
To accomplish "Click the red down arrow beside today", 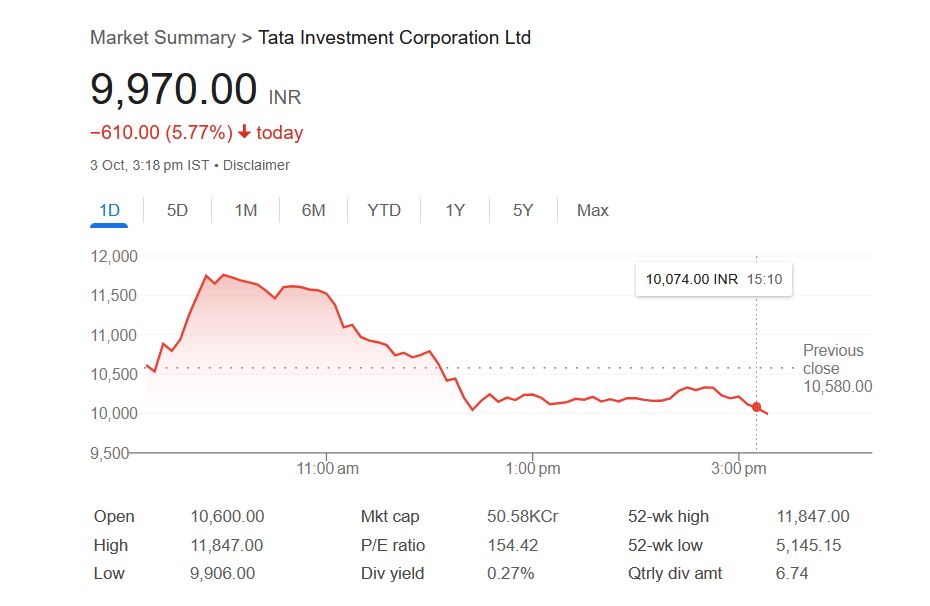I will coord(244,133).
